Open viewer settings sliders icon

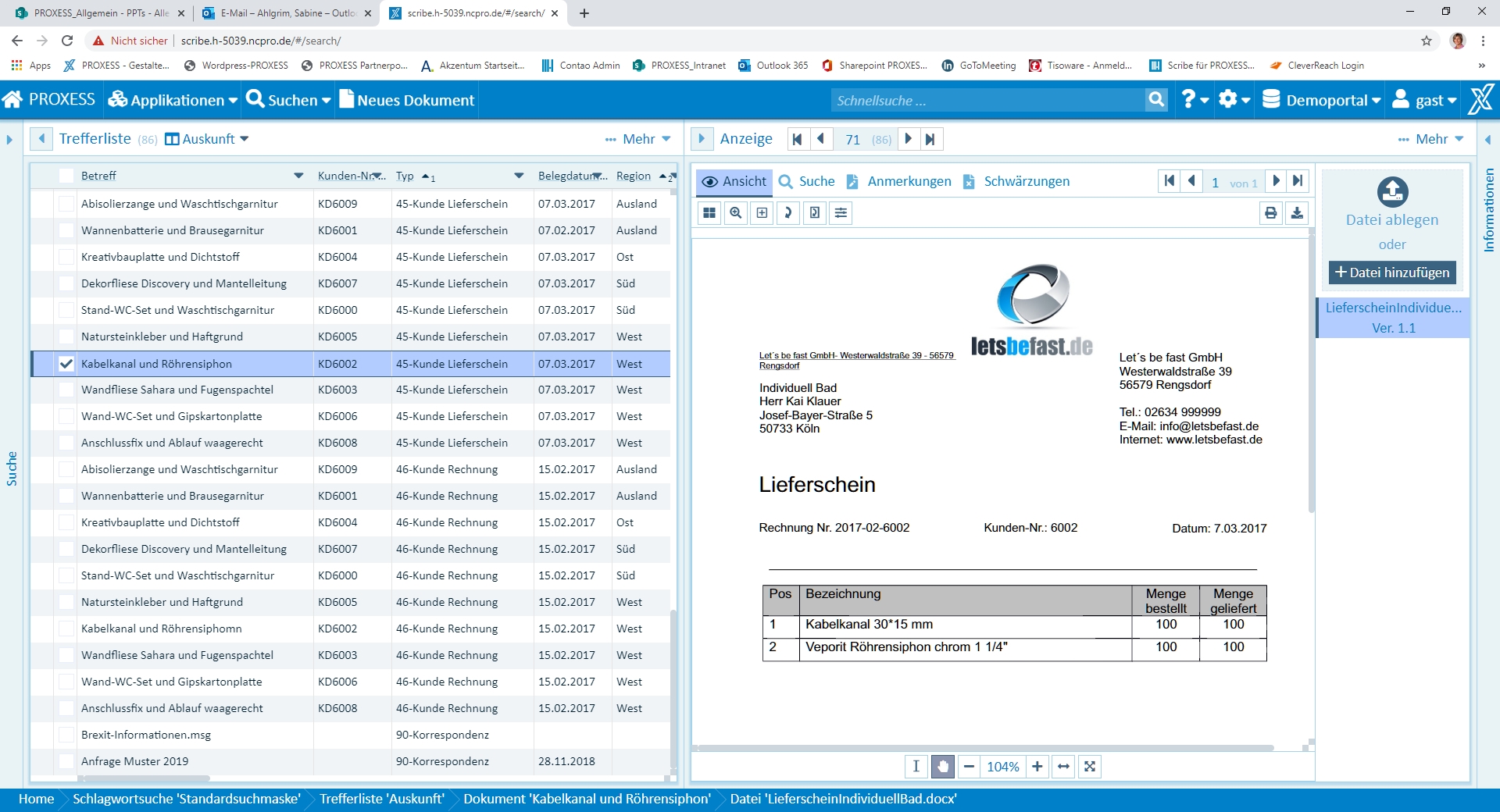[x=841, y=213]
